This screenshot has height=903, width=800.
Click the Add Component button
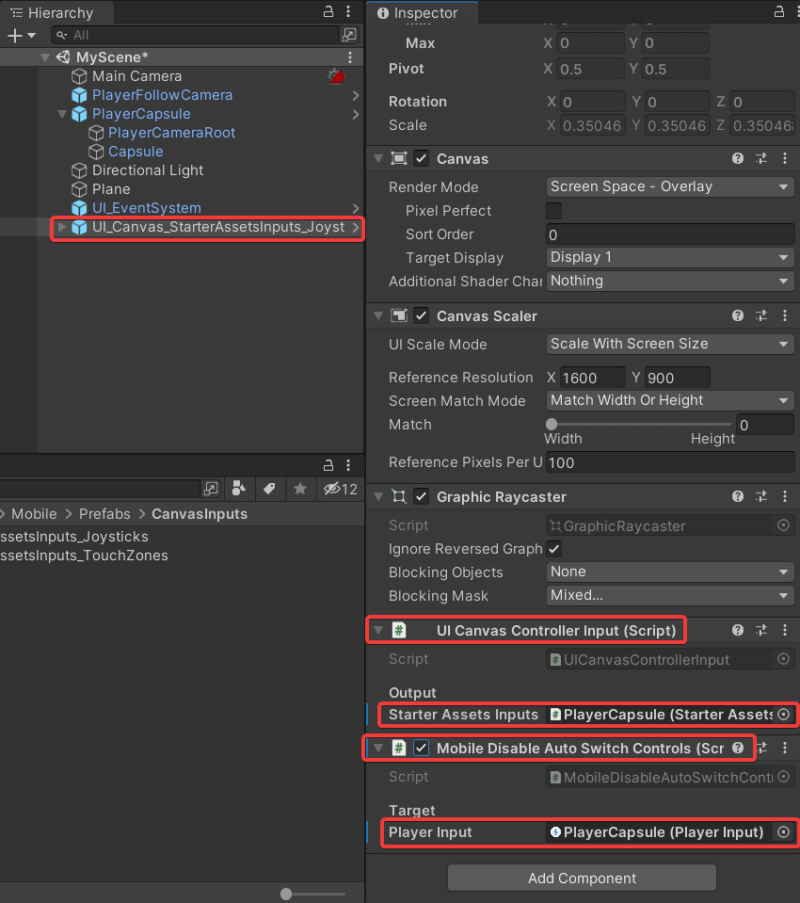pos(580,877)
